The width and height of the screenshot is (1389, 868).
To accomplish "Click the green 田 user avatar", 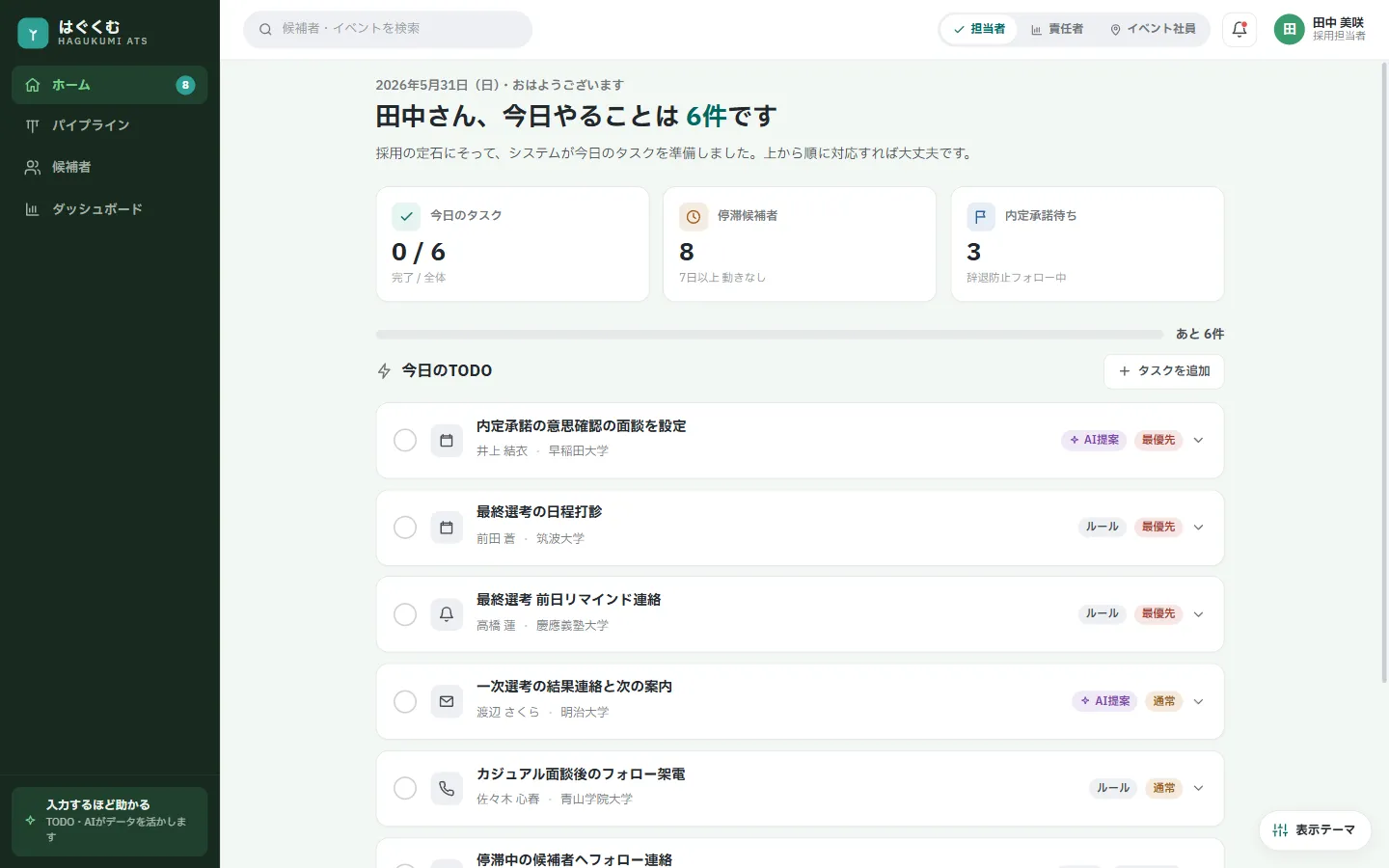I will [1290, 29].
